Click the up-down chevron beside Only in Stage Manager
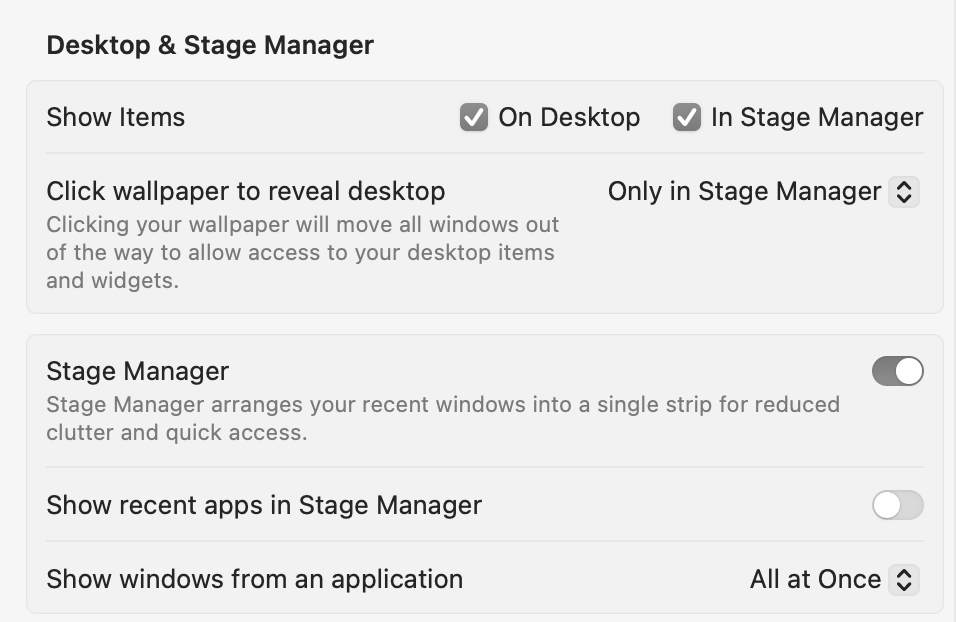Screen dimensions: 956x622 pos(904,191)
